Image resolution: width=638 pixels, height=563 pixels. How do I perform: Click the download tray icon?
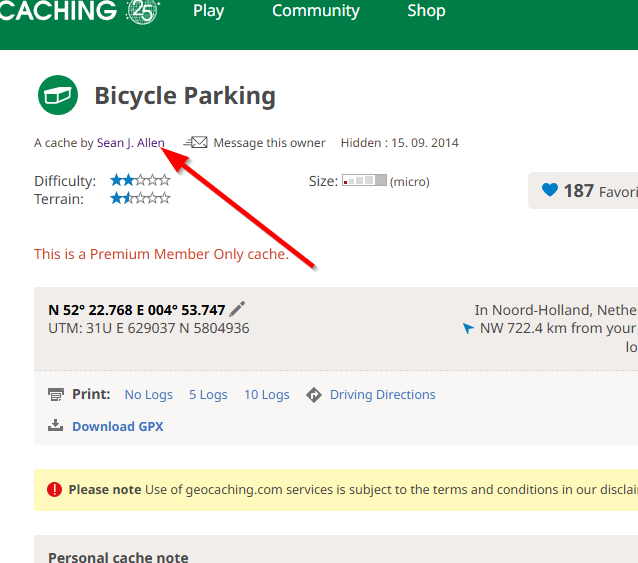[x=55, y=426]
